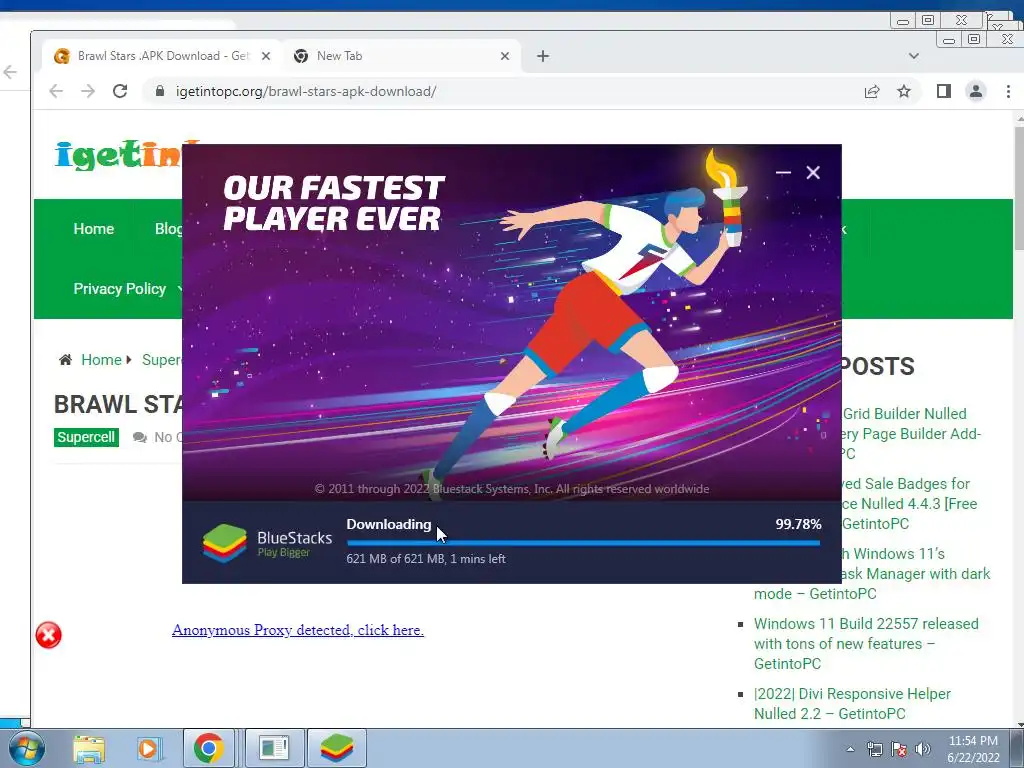This screenshot has height=768, width=1024.
Task: Open the Sale Badges Nulled 4.4.3 post link
Action: click(x=910, y=504)
